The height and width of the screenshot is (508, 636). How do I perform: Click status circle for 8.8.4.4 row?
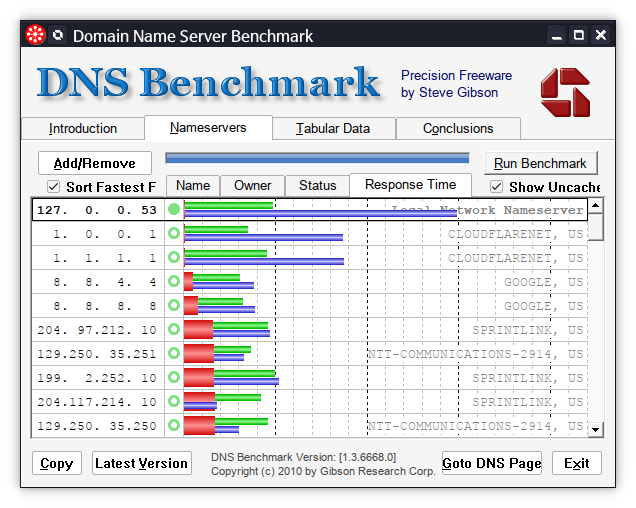coord(174,281)
